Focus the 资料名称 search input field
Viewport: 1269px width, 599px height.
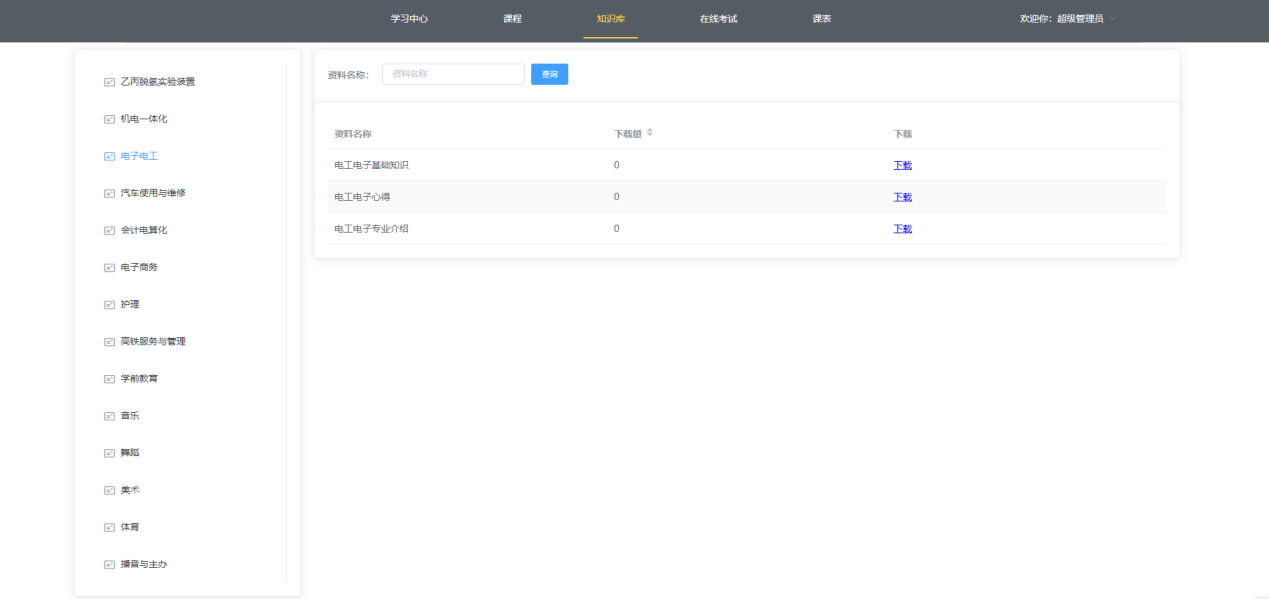(453, 74)
